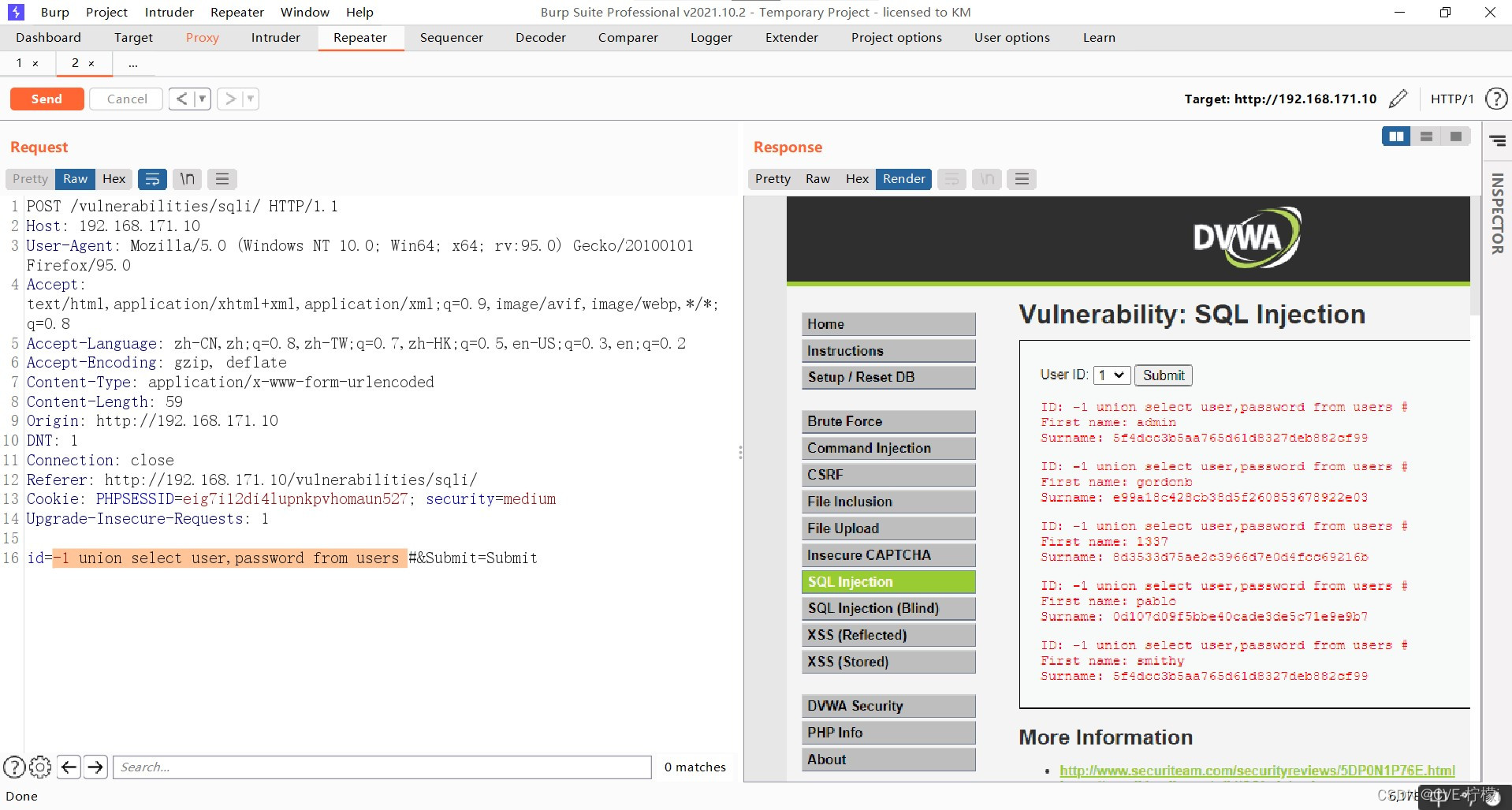
Task: Open Inspector panel menu icon
Action: tap(1497, 140)
